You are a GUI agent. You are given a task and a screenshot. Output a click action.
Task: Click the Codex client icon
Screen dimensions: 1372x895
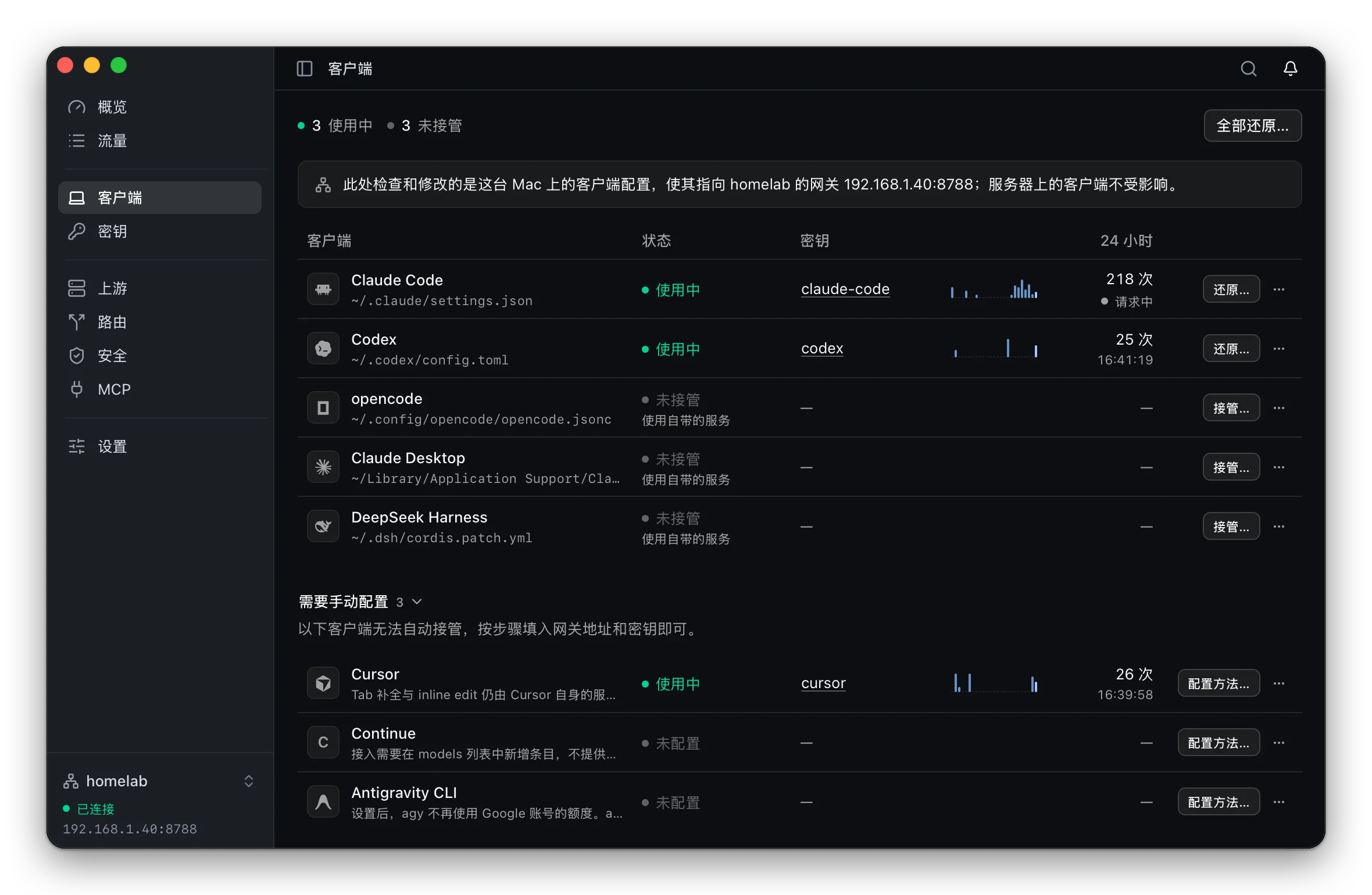tap(323, 348)
